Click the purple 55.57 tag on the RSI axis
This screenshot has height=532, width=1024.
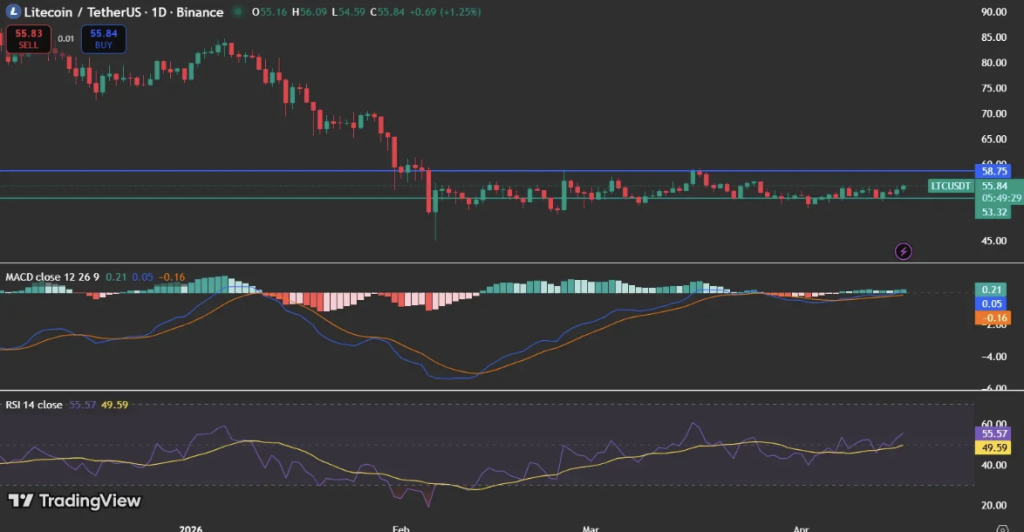coord(993,433)
